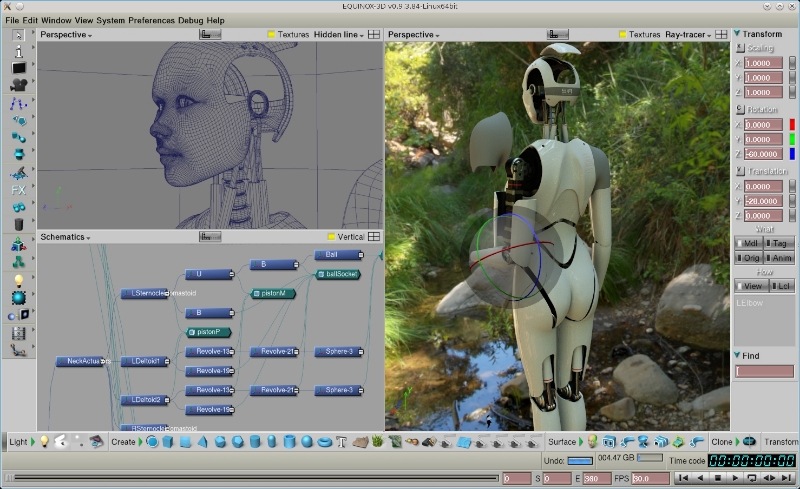Click the trash can icon in left toolbar

(x=18, y=225)
